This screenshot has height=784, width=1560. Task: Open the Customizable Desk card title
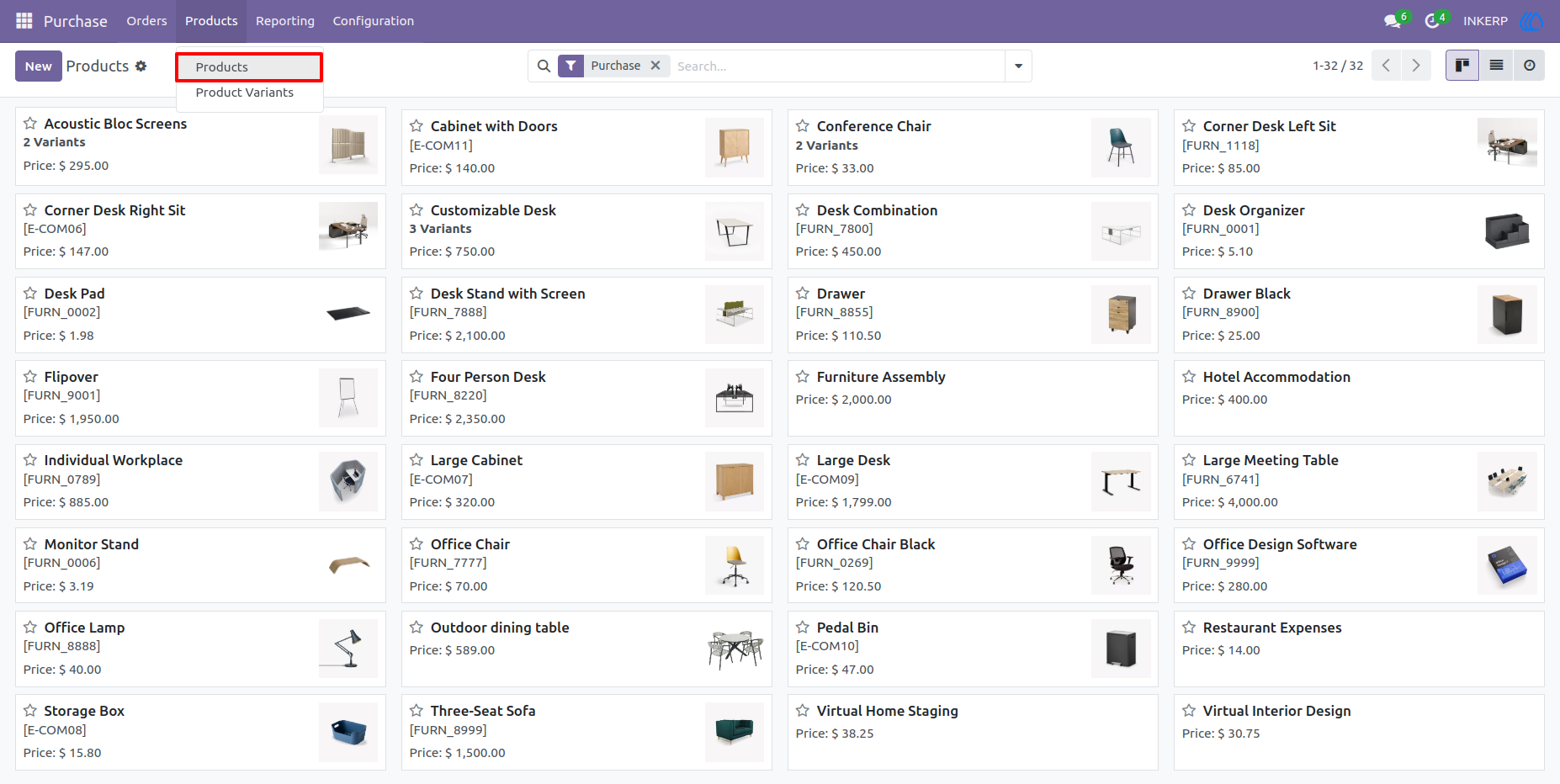(493, 210)
